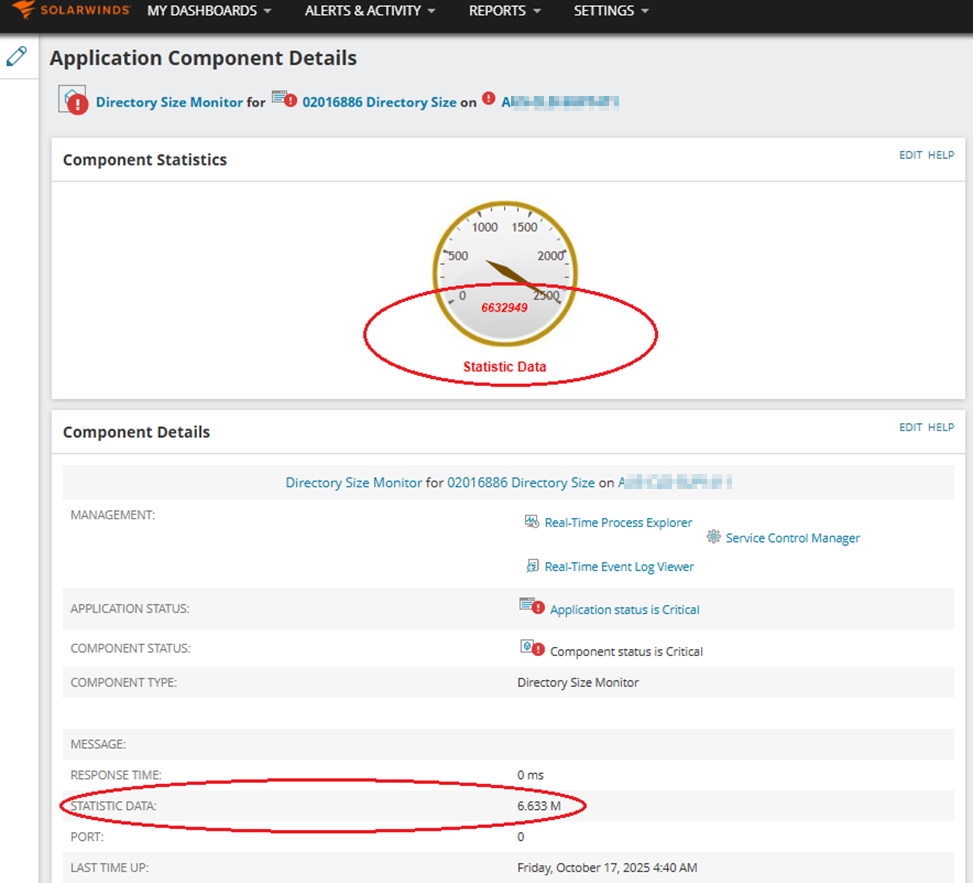Click the SolarWinds logo
This screenshot has height=883, width=973.
71,9
